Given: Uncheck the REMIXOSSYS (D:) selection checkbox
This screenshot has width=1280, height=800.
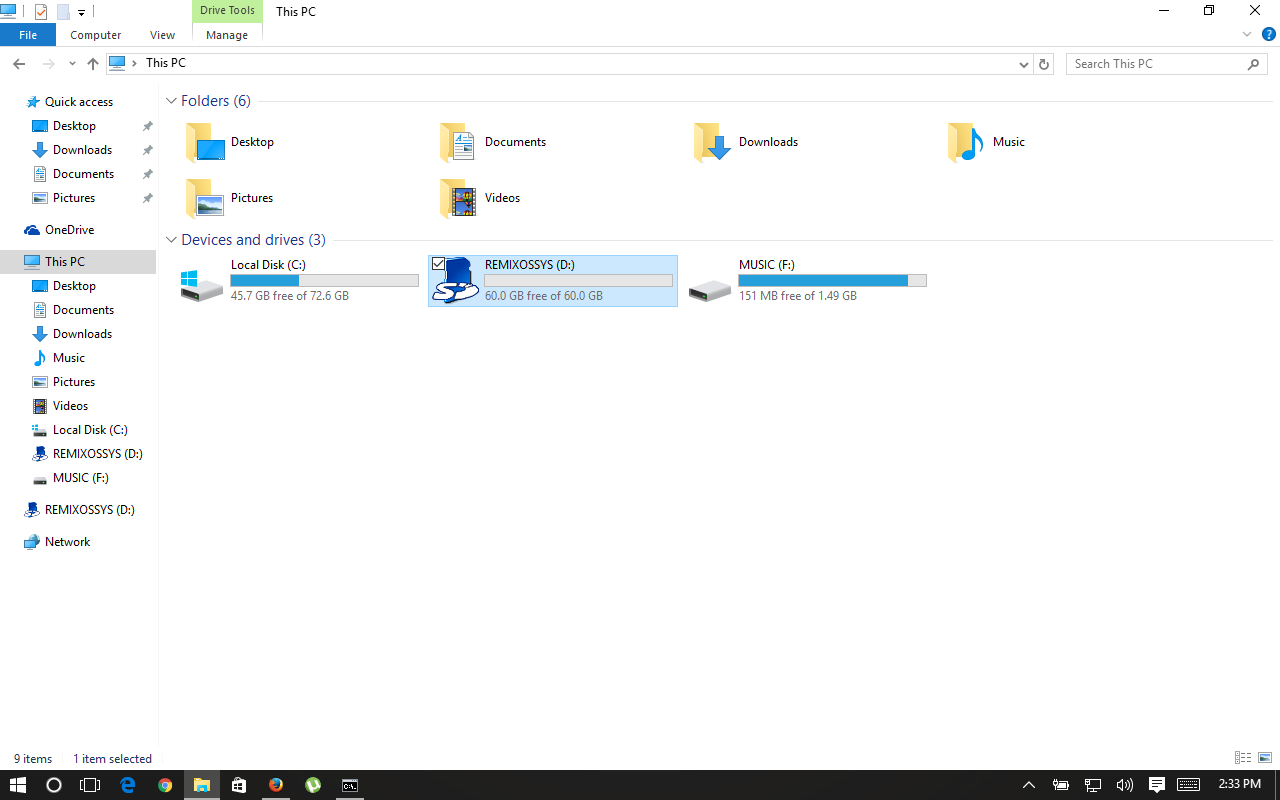Looking at the screenshot, I should pos(439,263).
